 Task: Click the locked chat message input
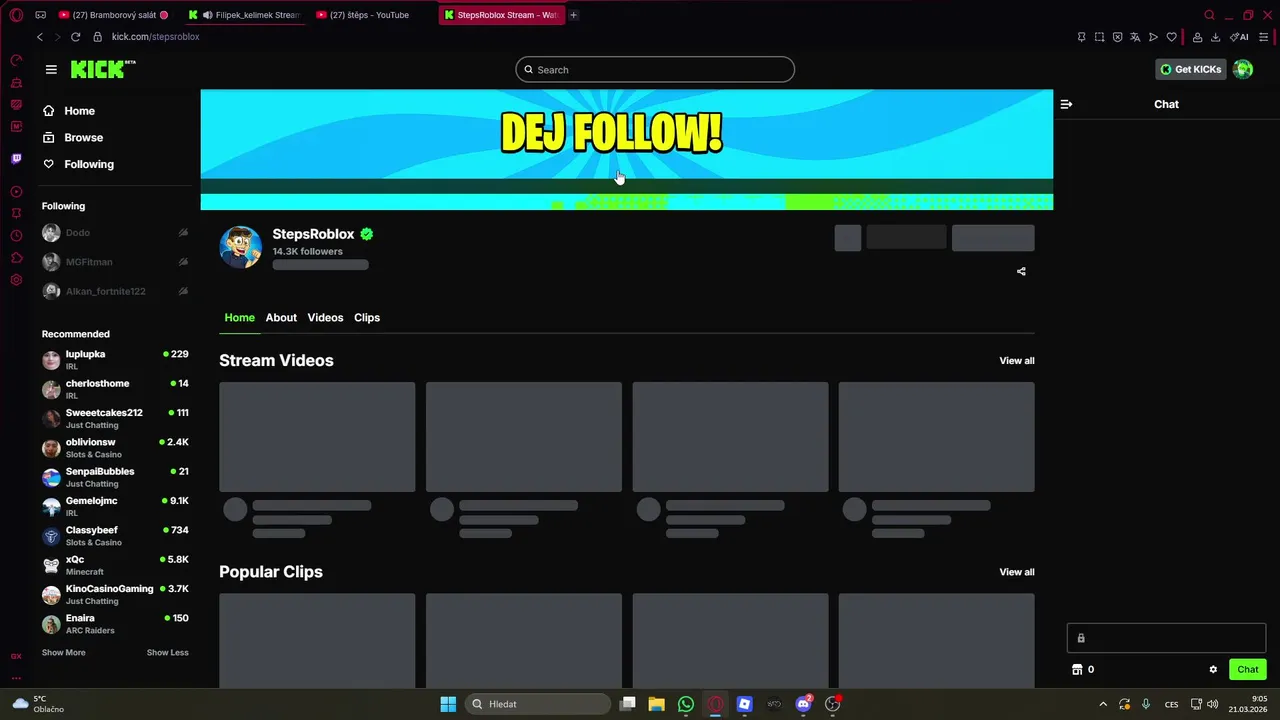tap(1166, 638)
